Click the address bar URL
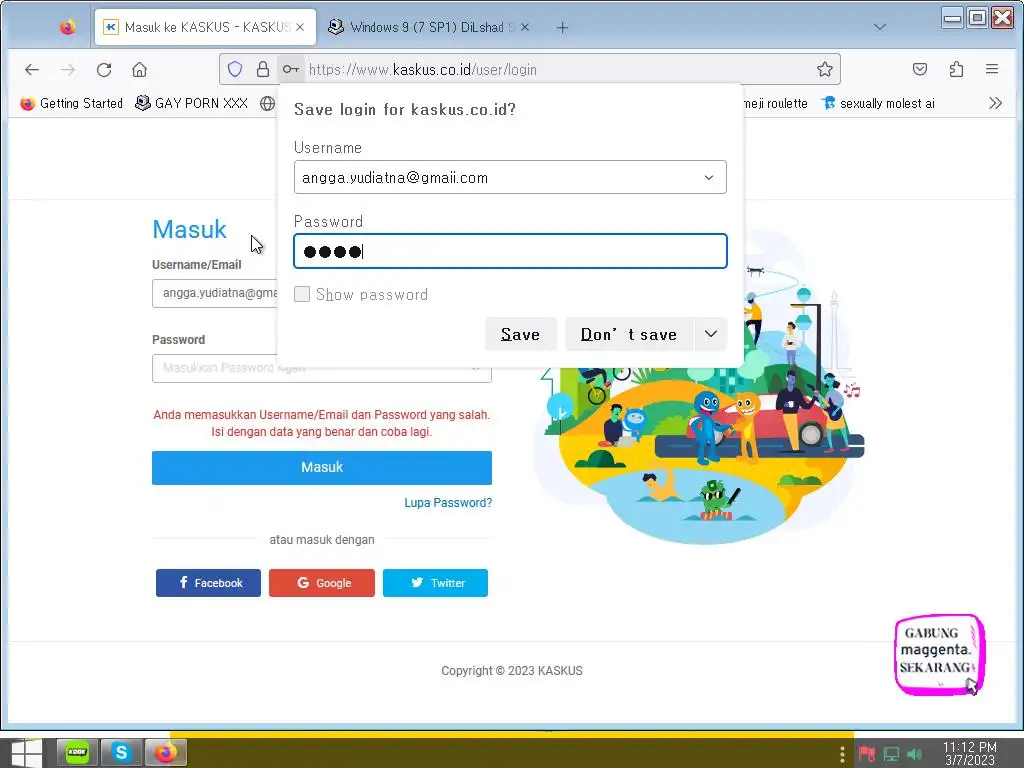Viewport: 1024px width, 768px height. pyautogui.click(x=423, y=69)
